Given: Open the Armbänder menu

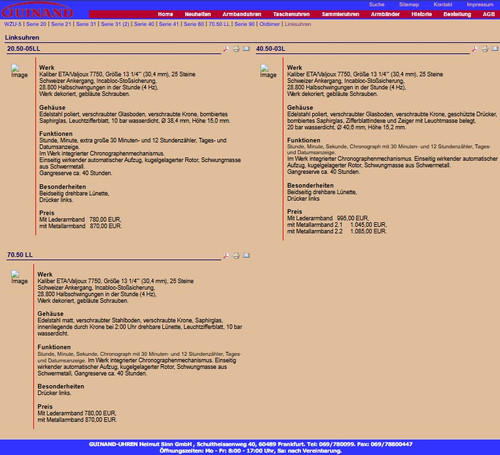Looking at the screenshot, I should (x=385, y=14).
